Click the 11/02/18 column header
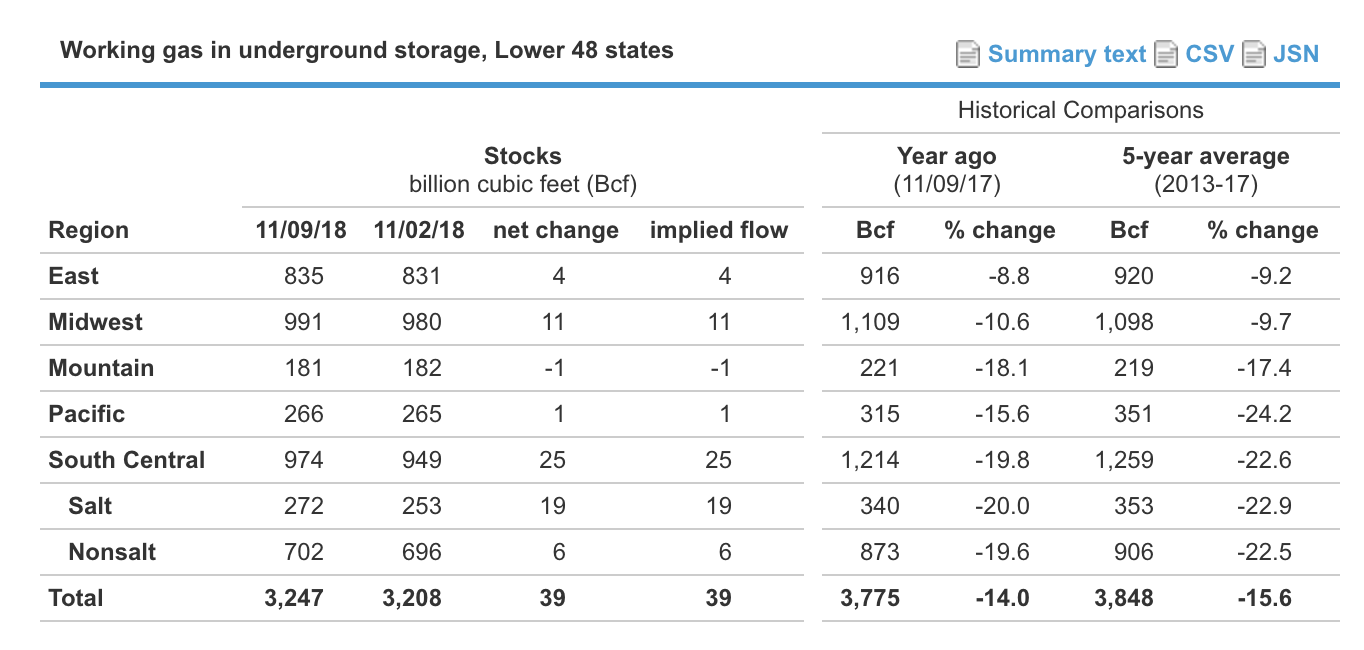Image resolution: width=1364 pixels, height=650 pixels. click(x=418, y=230)
